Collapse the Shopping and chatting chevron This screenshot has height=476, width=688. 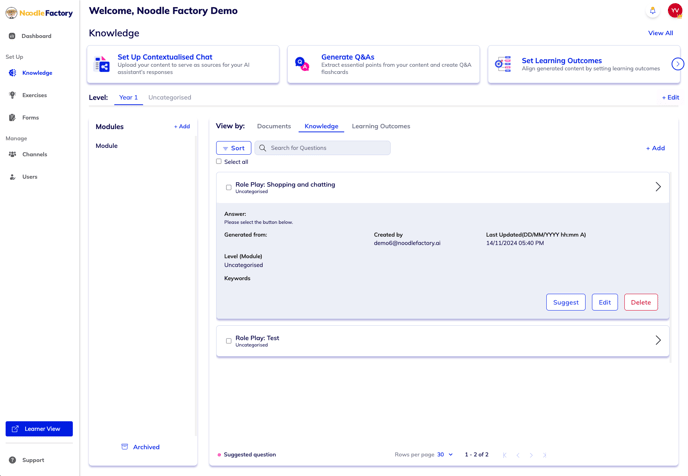(x=658, y=187)
